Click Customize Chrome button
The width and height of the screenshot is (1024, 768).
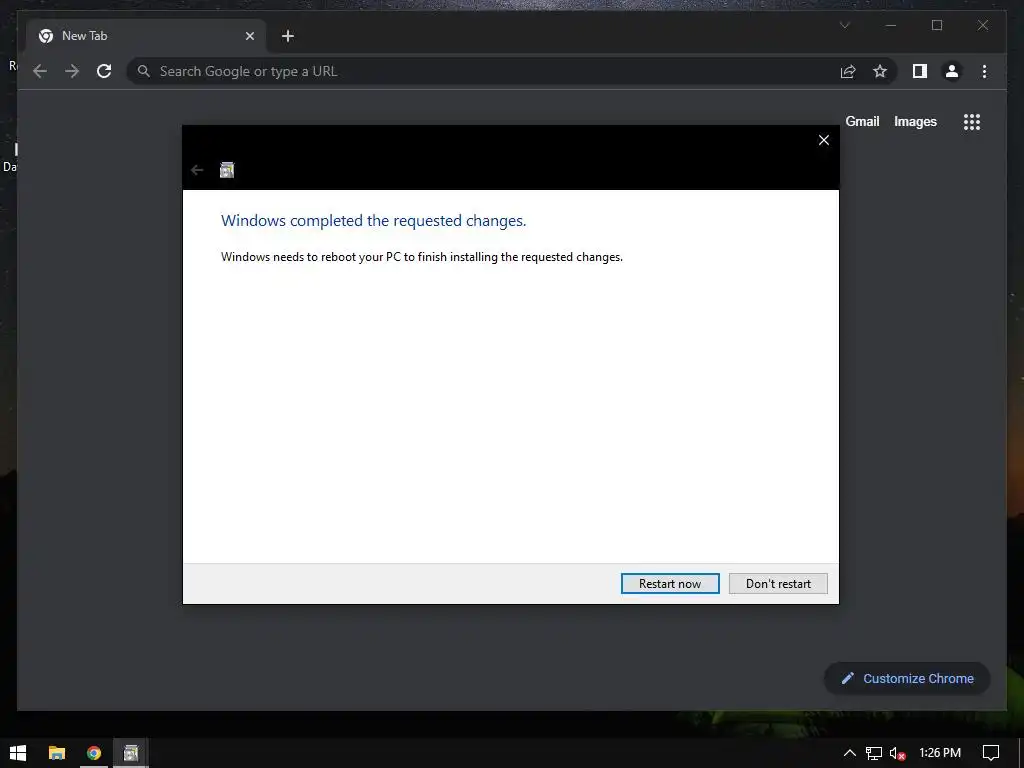click(x=907, y=679)
